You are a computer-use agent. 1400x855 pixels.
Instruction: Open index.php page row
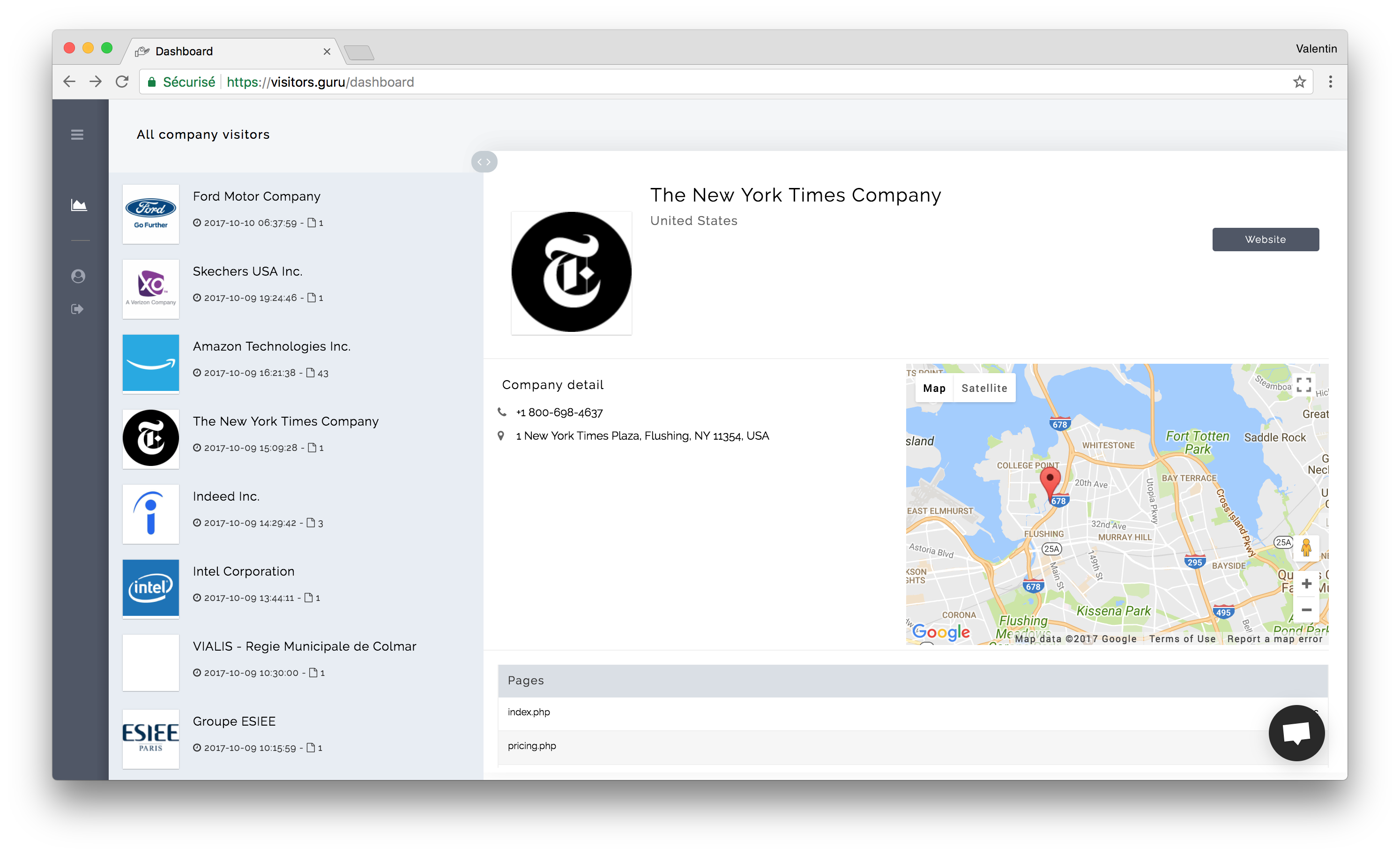913,713
